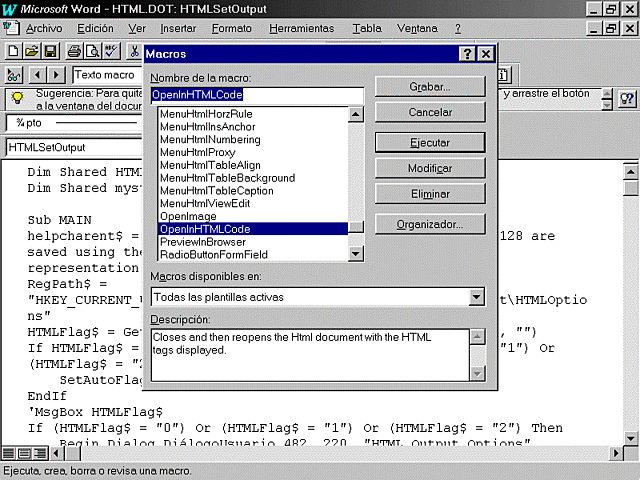Click the HTMLSetOutput macro name box

click(x=74, y=147)
